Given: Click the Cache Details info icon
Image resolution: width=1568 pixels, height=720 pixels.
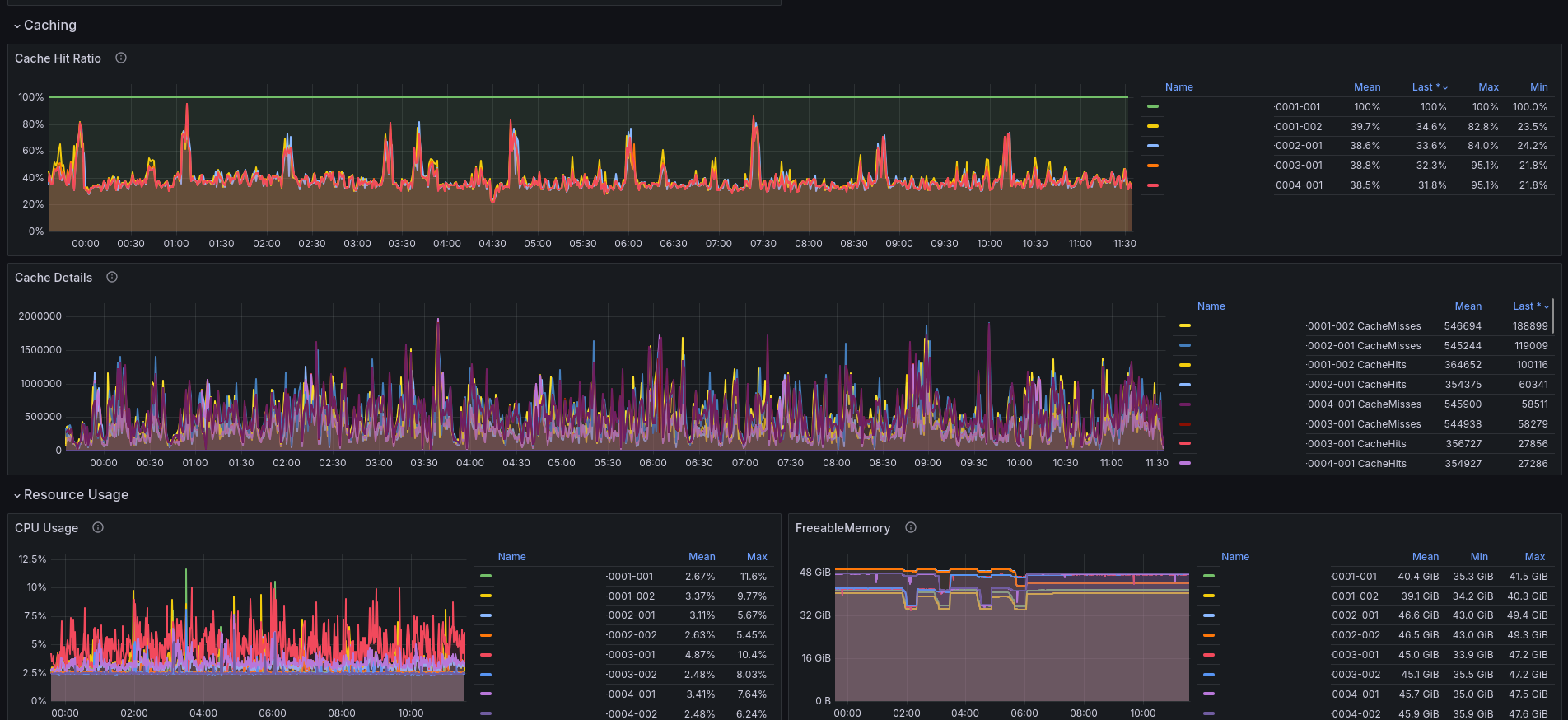Looking at the screenshot, I should point(112,278).
